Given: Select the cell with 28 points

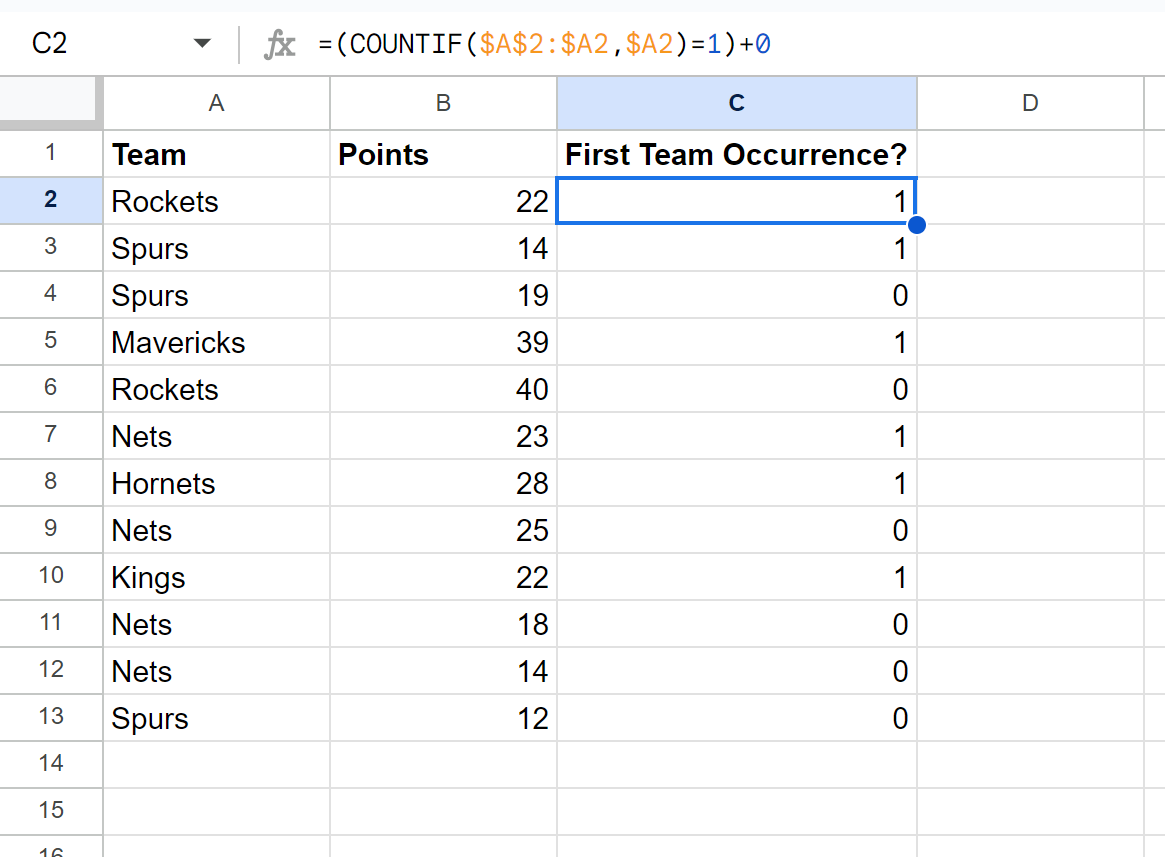Looking at the screenshot, I should point(443,483).
